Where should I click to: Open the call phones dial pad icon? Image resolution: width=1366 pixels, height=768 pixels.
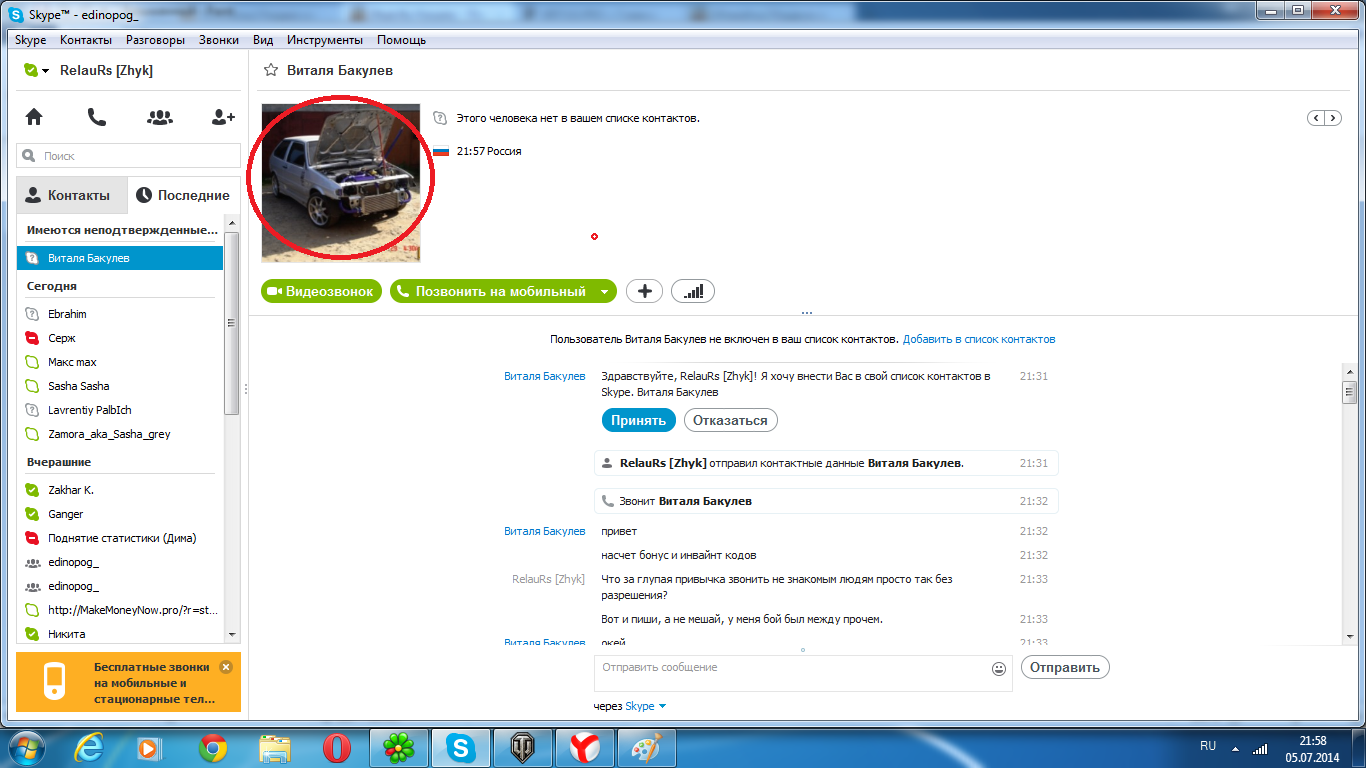96,117
